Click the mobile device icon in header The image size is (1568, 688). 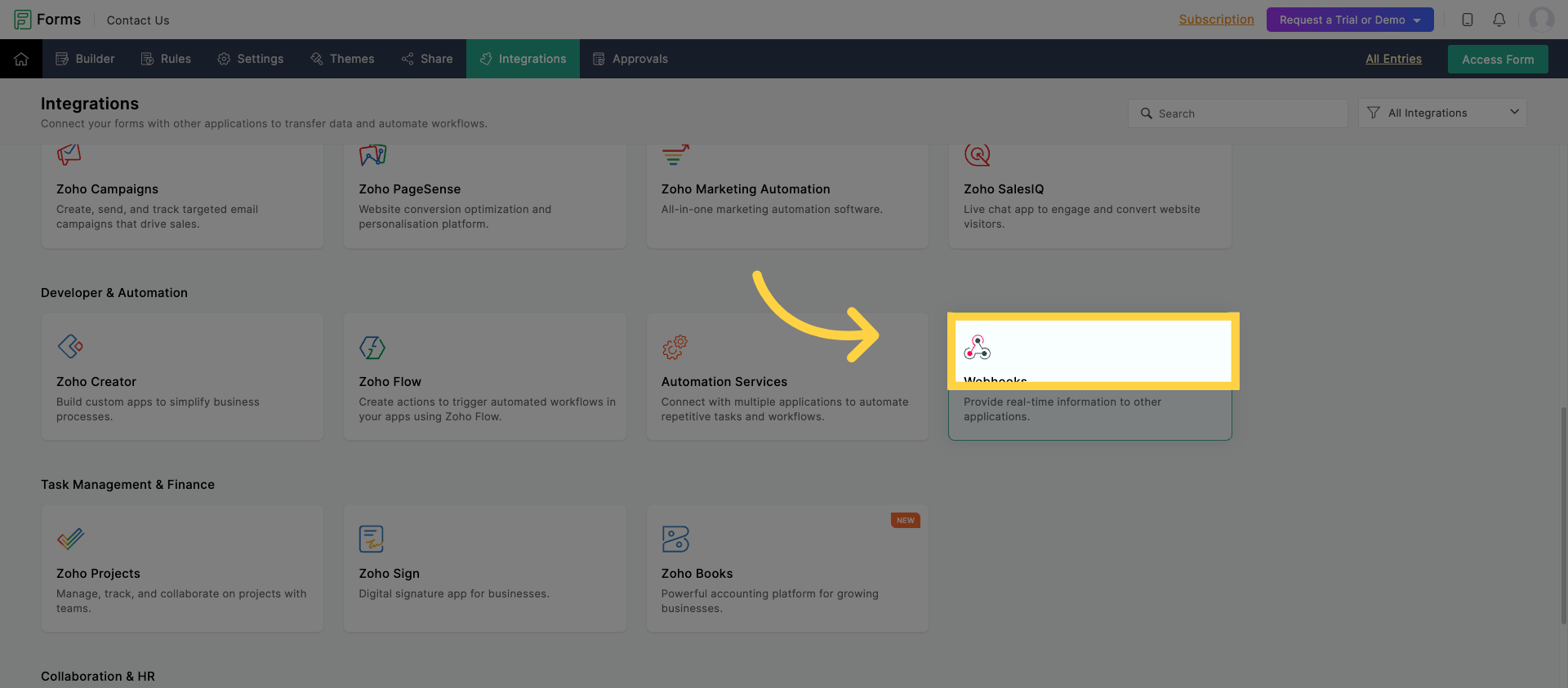click(1468, 20)
